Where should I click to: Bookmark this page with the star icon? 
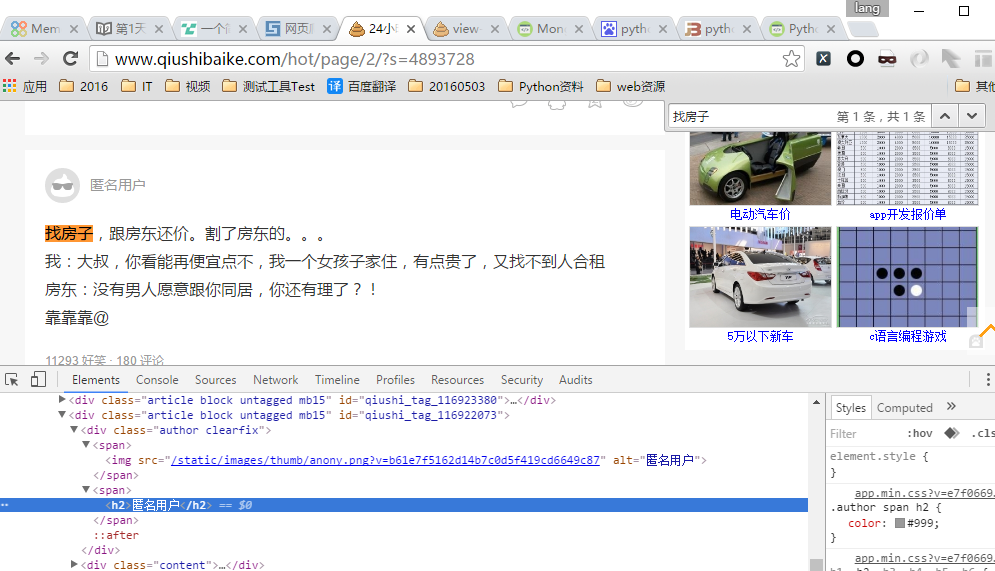coord(791,59)
